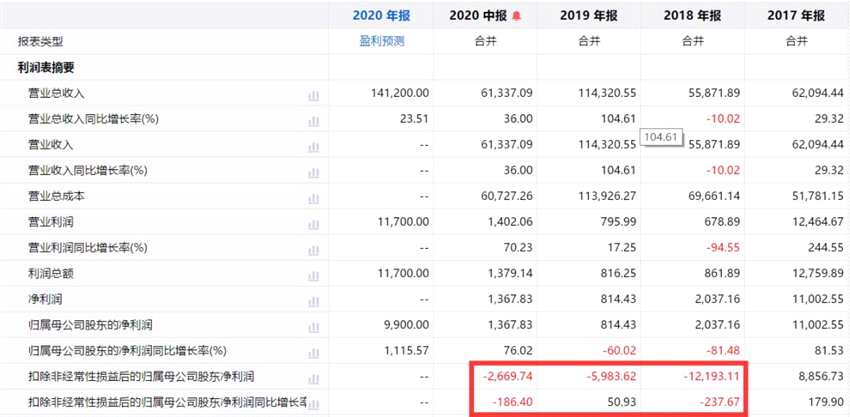Open chart icon beside 营业总收入同比增长率(%)

click(x=313, y=120)
